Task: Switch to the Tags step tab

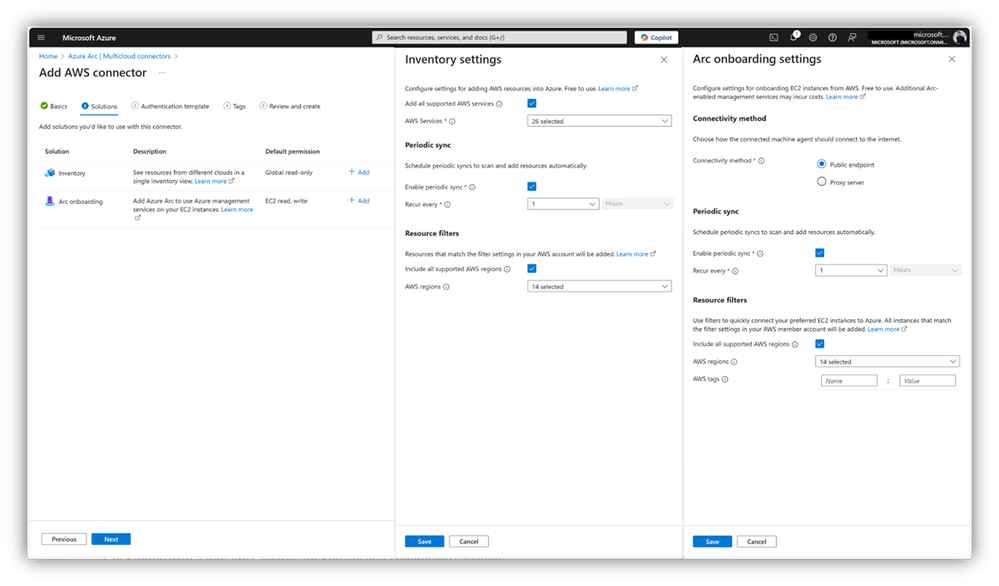Action: click(234, 106)
